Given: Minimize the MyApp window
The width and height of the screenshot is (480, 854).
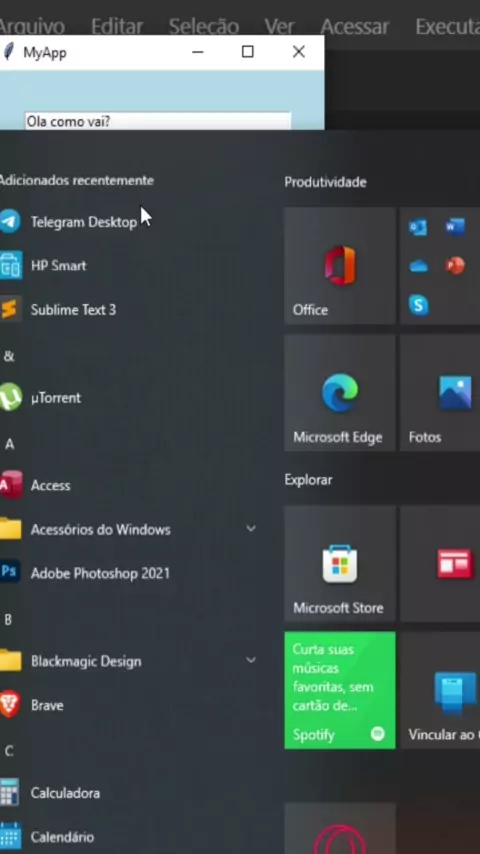Looking at the screenshot, I should pos(198,52).
